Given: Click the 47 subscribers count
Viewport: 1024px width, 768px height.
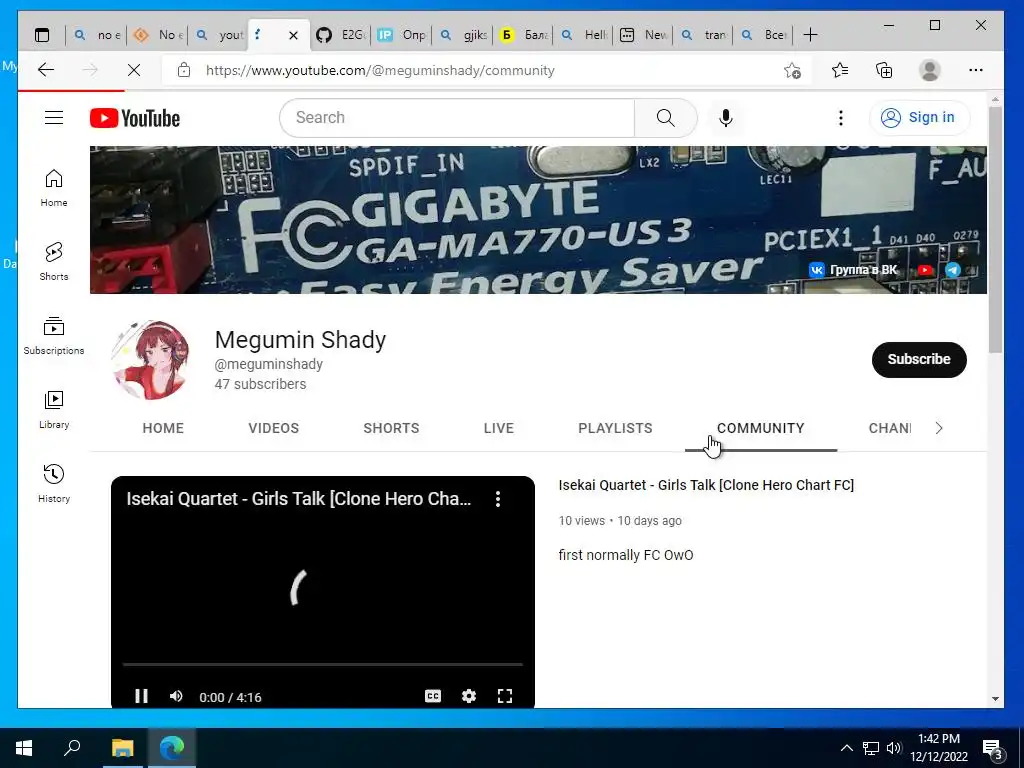Looking at the screenshot, I should coord(260,384).
